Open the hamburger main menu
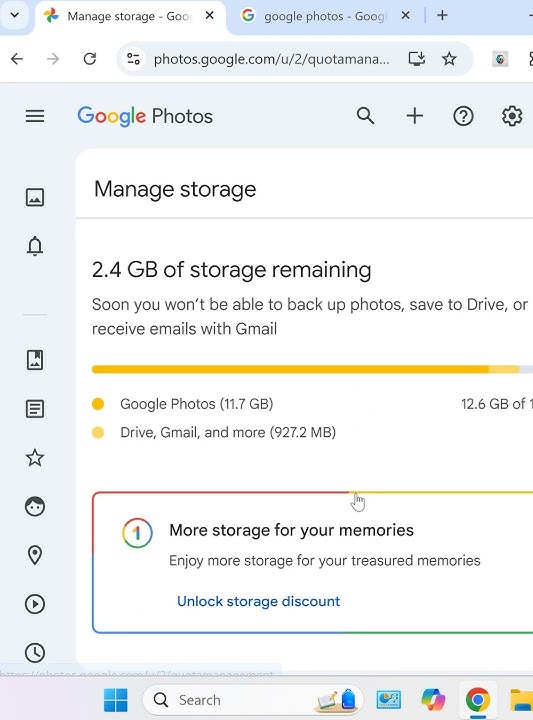Image resolution: width=533 pixels, height=720 pixels. click(x=35, y=116)
